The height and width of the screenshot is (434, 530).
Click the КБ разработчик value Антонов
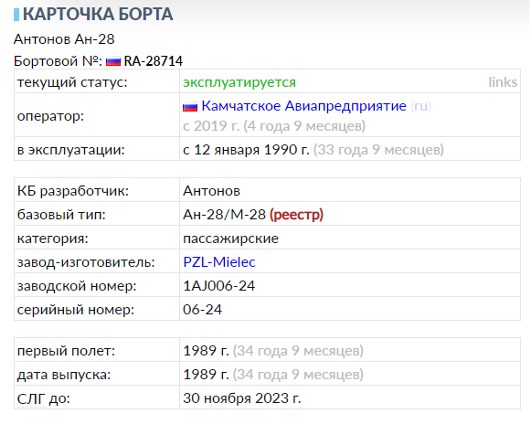pyautogui.click(x=212, y=191)
